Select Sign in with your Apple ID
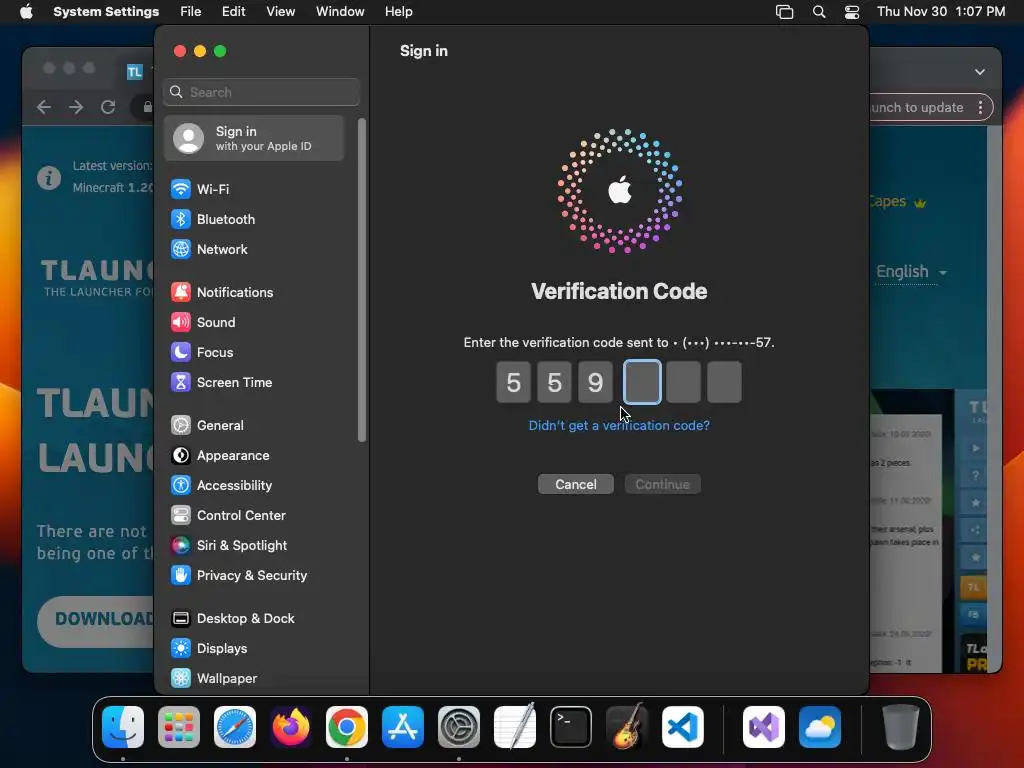This screenshot has height=768, width=1024. (255, 138)
